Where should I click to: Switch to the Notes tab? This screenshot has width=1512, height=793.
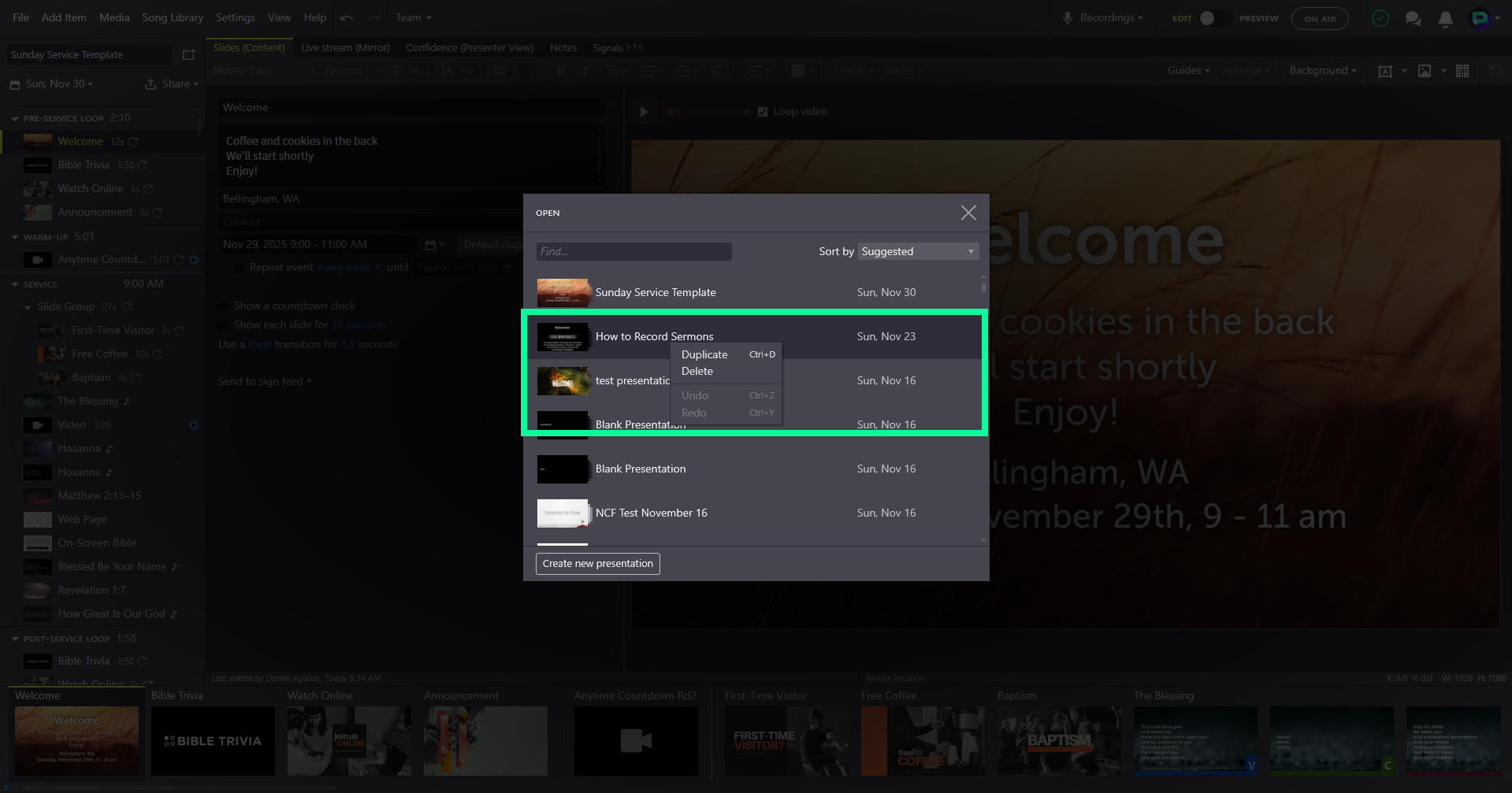[x=563, y=48]
